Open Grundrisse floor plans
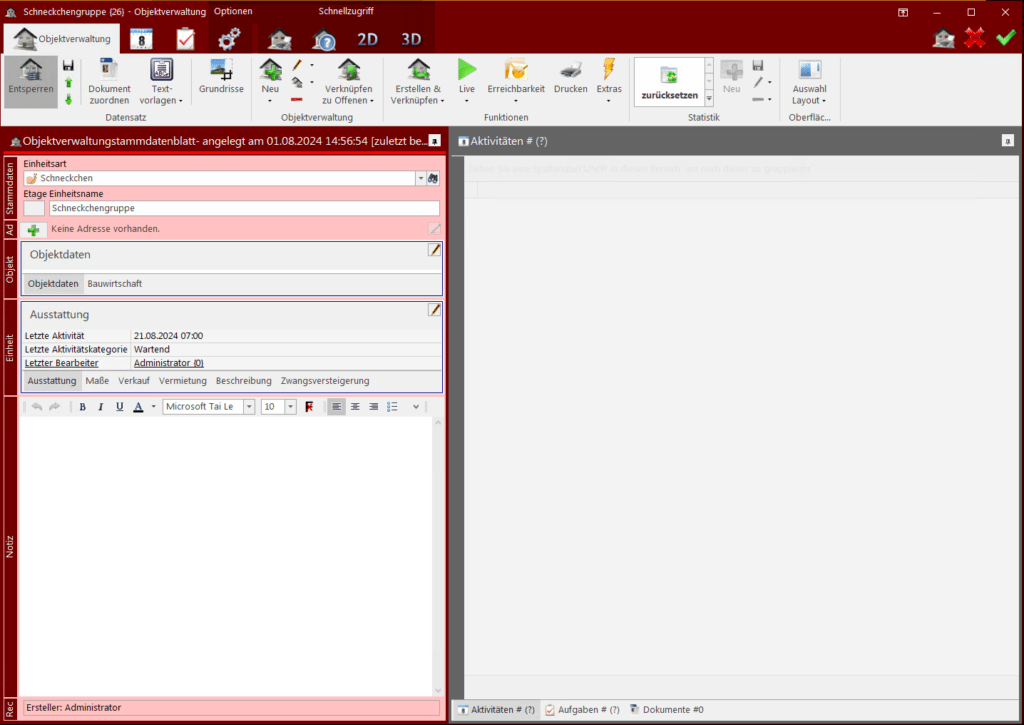 (x=221, y=76)
